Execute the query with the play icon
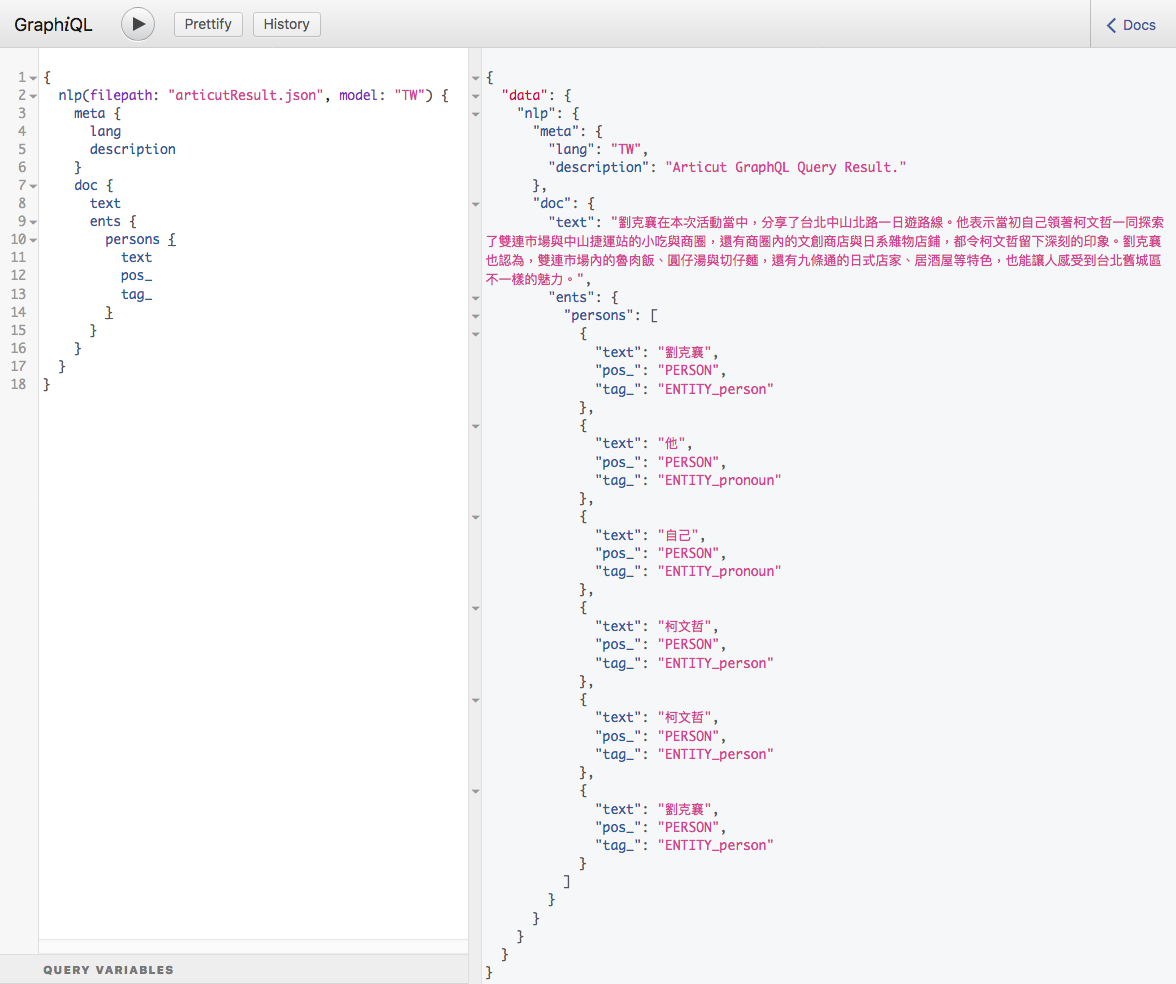Viewport: 1176px width, 984px height. [x=137, y=23]
